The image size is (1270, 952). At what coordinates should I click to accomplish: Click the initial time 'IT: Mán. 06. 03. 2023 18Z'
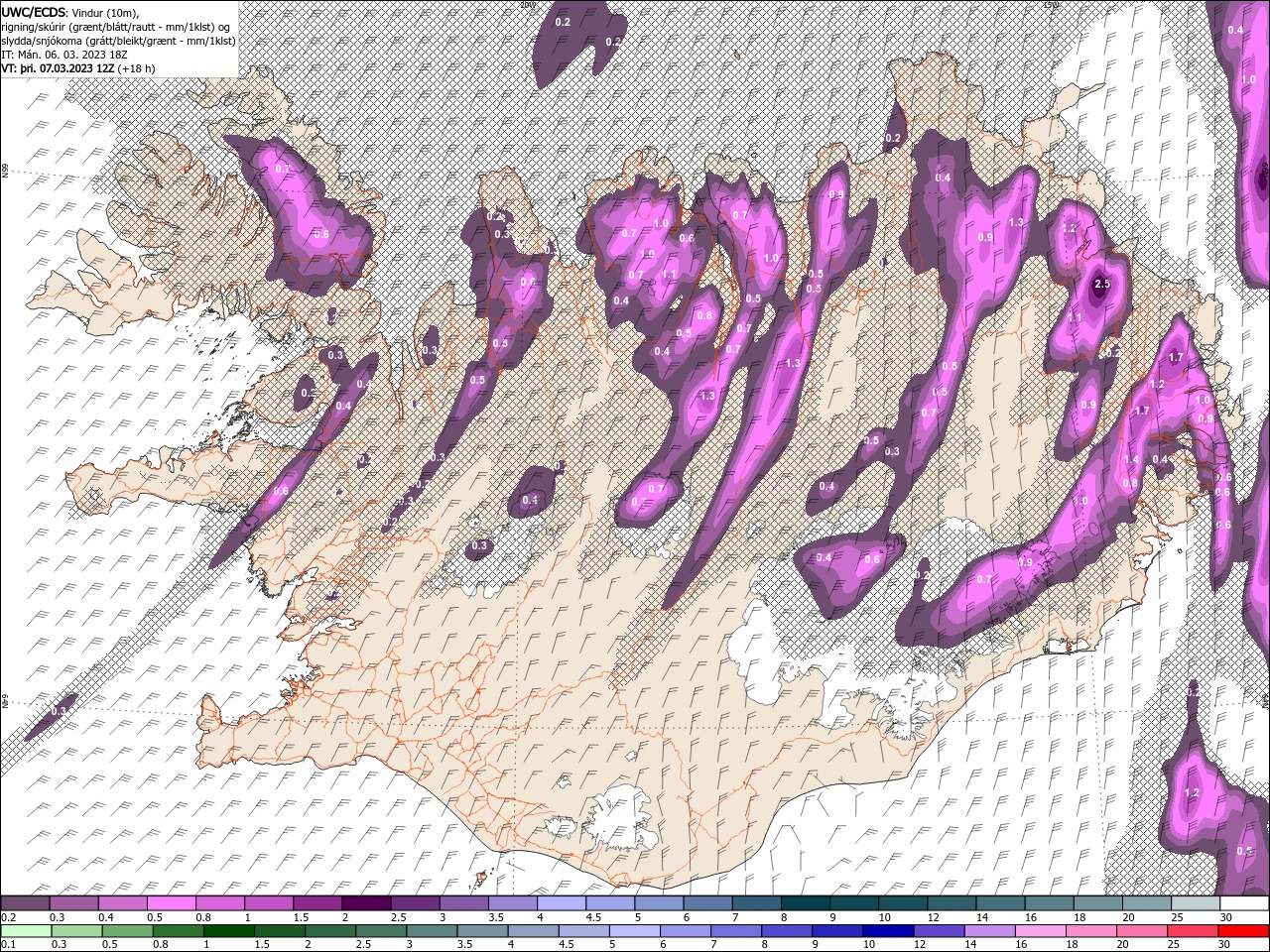tap(65, 55)
